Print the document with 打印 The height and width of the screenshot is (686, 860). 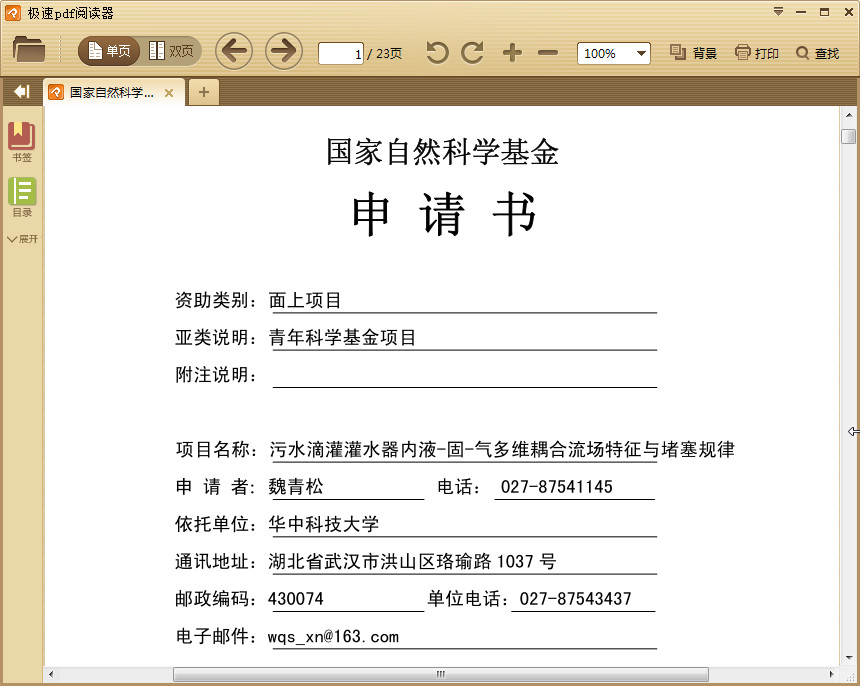click(756, 52)
